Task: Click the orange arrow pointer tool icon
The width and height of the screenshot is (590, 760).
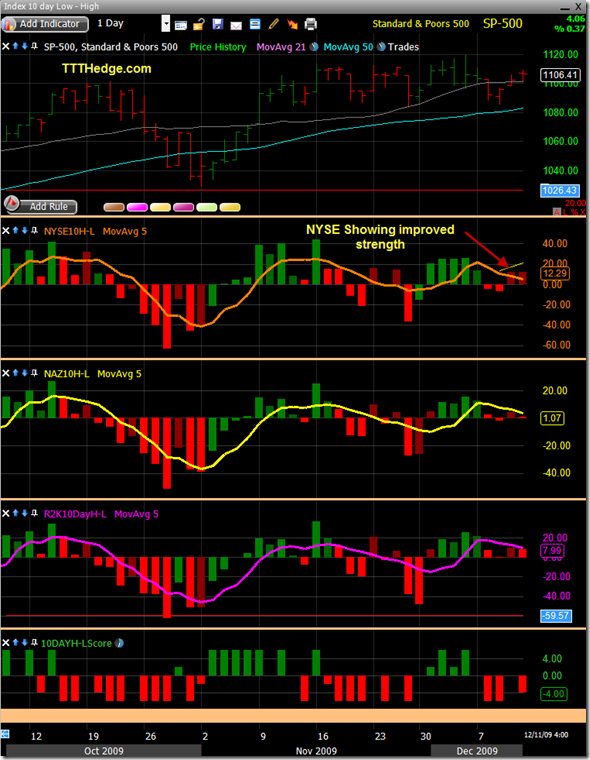Action: tap(292, 24)
